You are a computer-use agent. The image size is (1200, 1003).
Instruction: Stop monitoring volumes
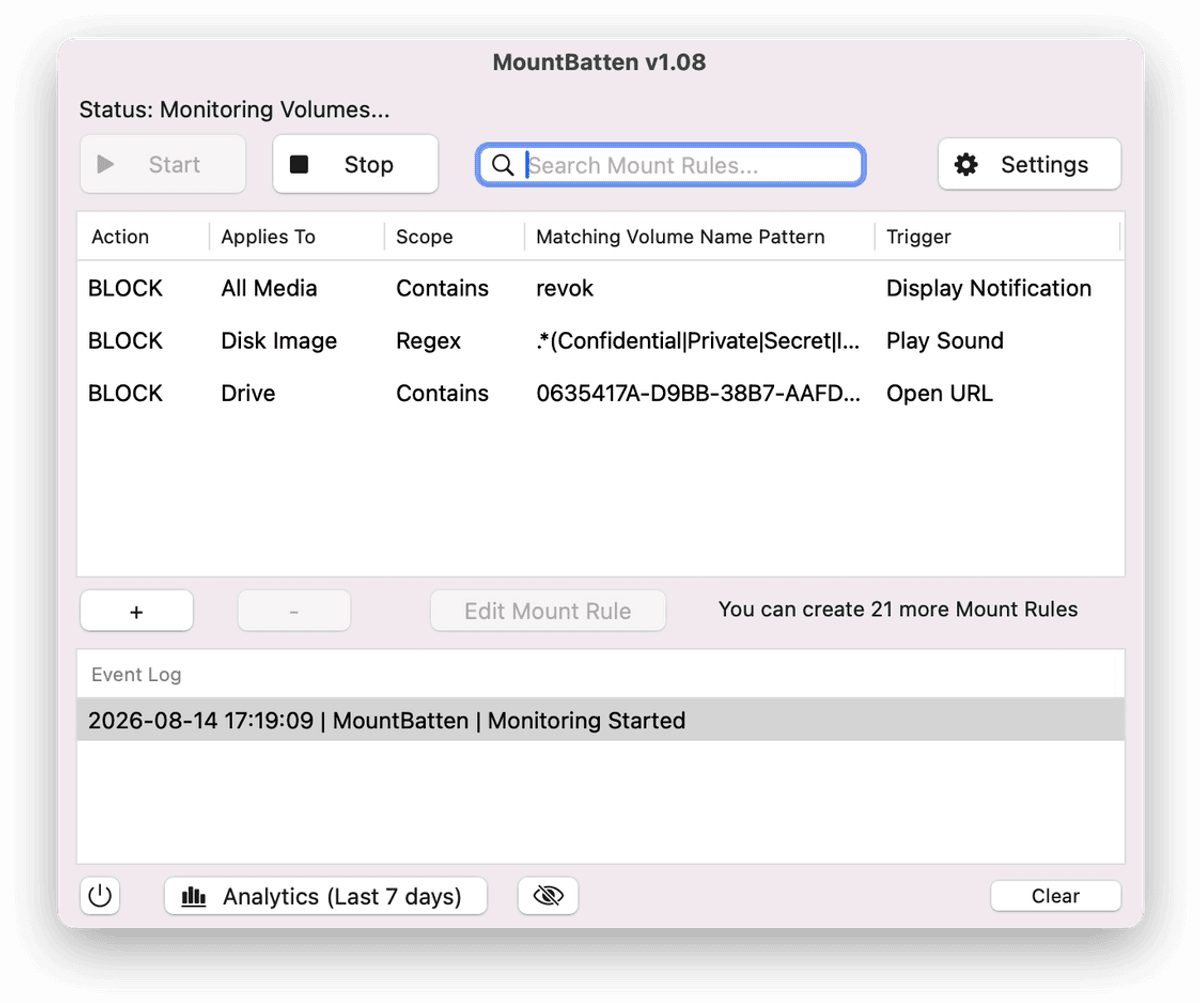[355, 164]
